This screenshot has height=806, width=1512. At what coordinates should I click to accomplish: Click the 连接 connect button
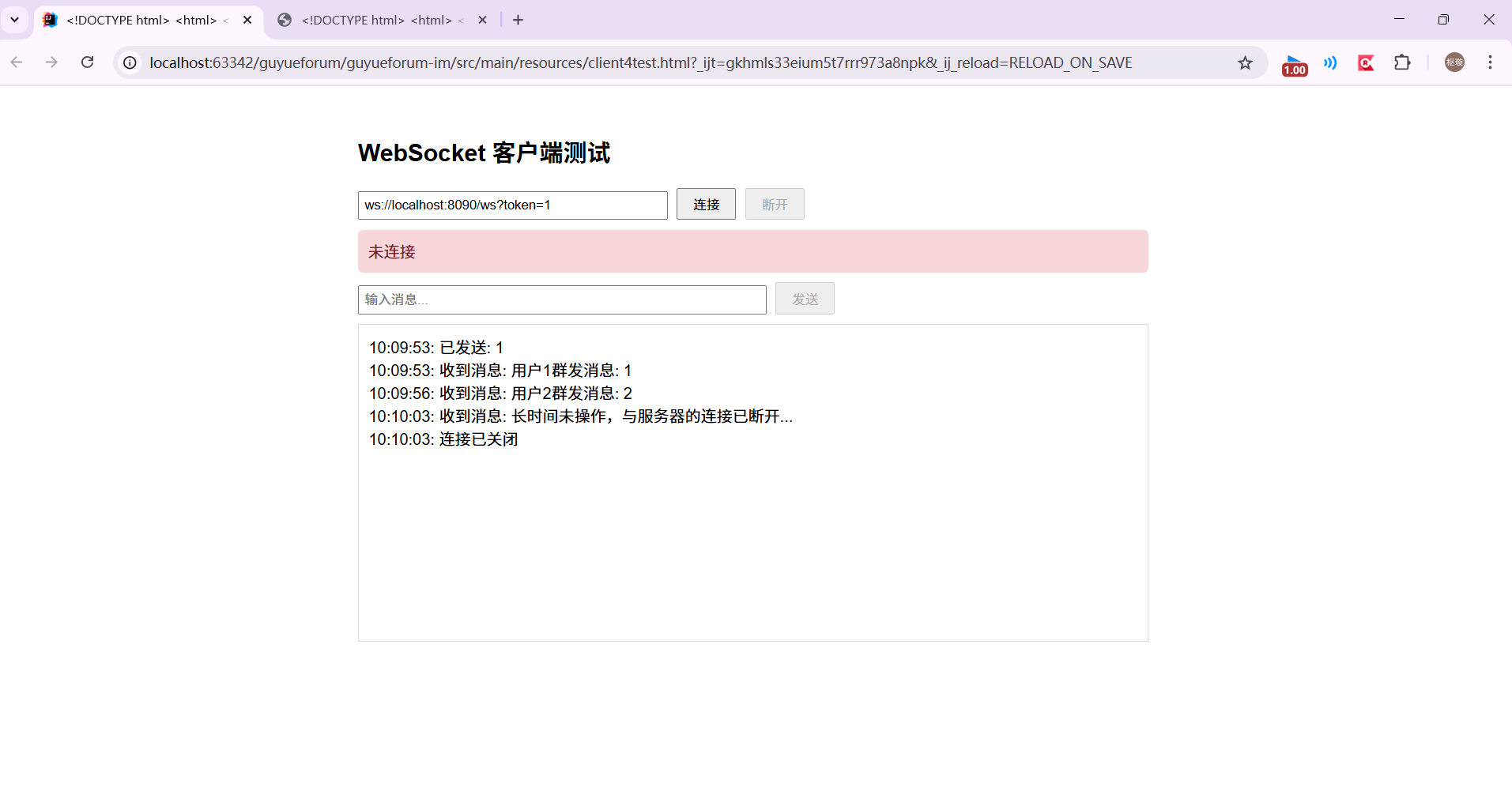point(706,204)
